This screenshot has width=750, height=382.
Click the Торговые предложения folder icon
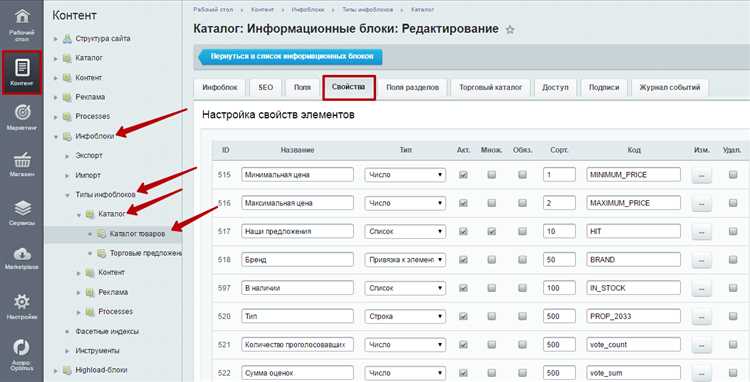click(x=101, y=253)
